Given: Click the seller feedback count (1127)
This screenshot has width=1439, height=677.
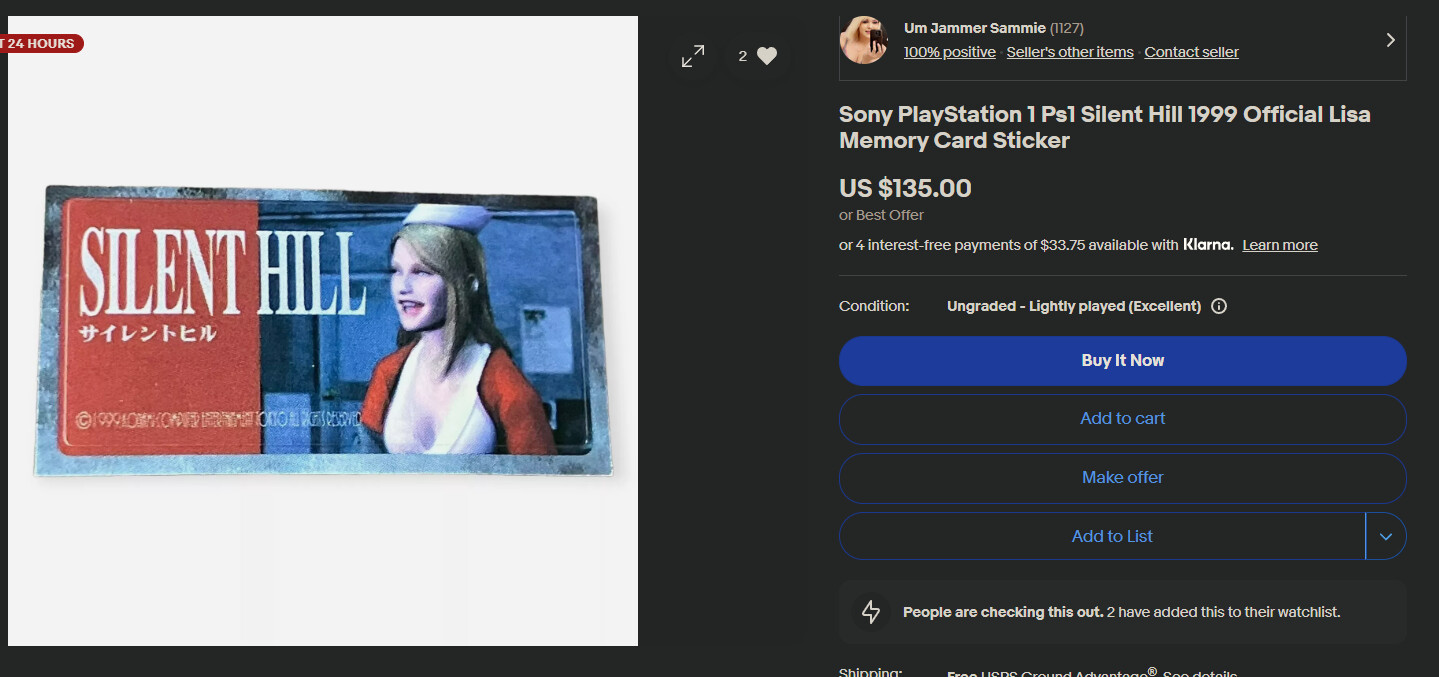Looking at the screenshot, I should pyautogui.click(x=1067, y=28).
